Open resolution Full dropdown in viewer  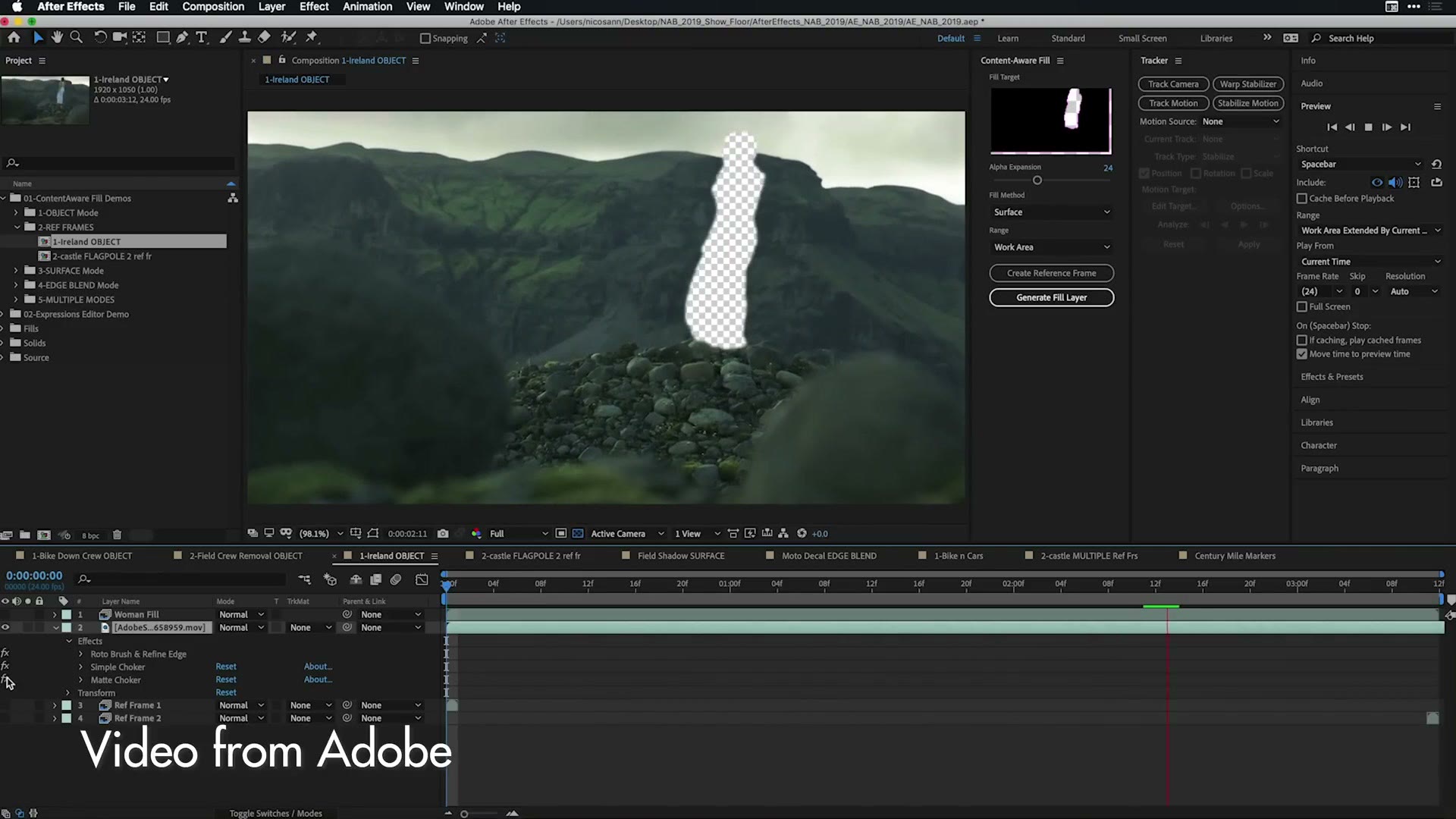point(519,533)
